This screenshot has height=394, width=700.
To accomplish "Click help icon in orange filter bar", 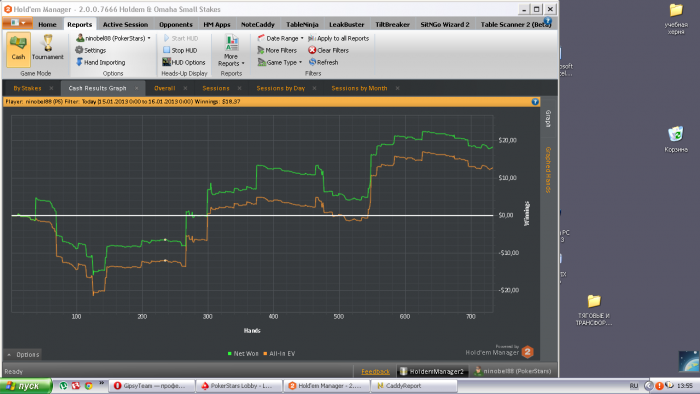I will coord(535,102).
